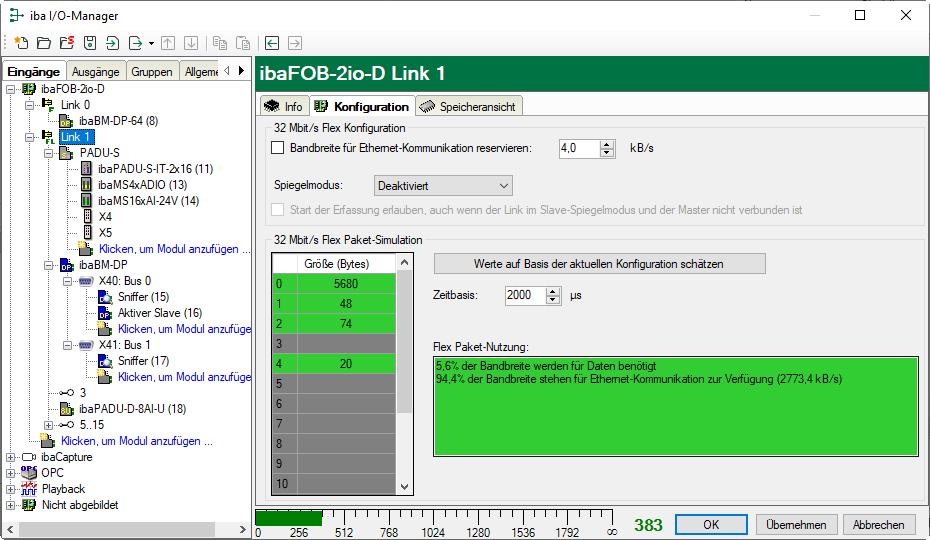Select ibaPADU-S-IT-2x16 (11) module
The image size is (930, 540).
click(x=155, y=169)
